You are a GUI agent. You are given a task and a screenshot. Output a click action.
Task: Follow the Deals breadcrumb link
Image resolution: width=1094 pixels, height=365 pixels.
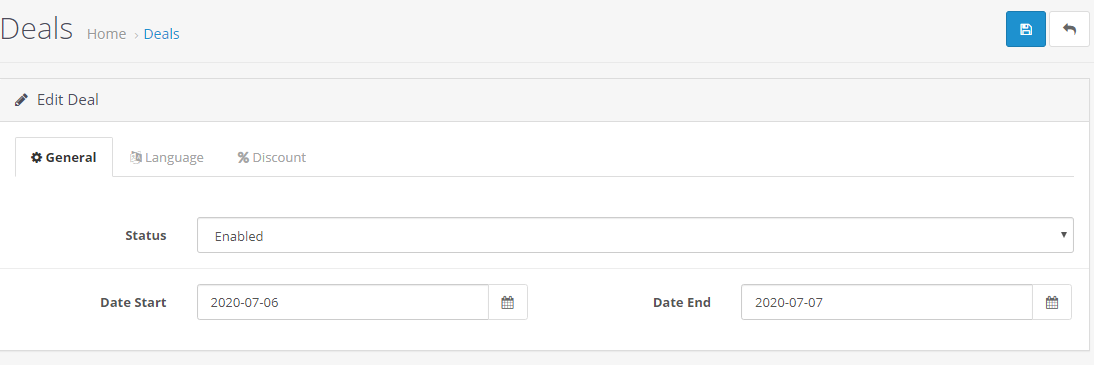tap(161, 33)
